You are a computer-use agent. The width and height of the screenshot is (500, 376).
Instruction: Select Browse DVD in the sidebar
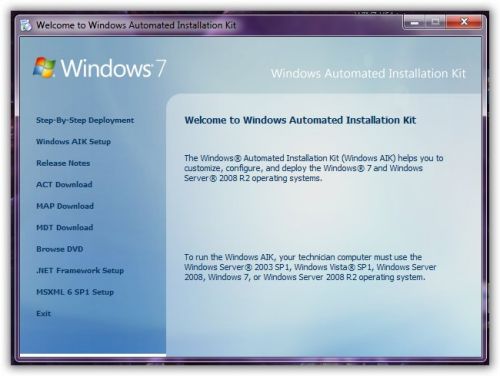tap(60, 249)
